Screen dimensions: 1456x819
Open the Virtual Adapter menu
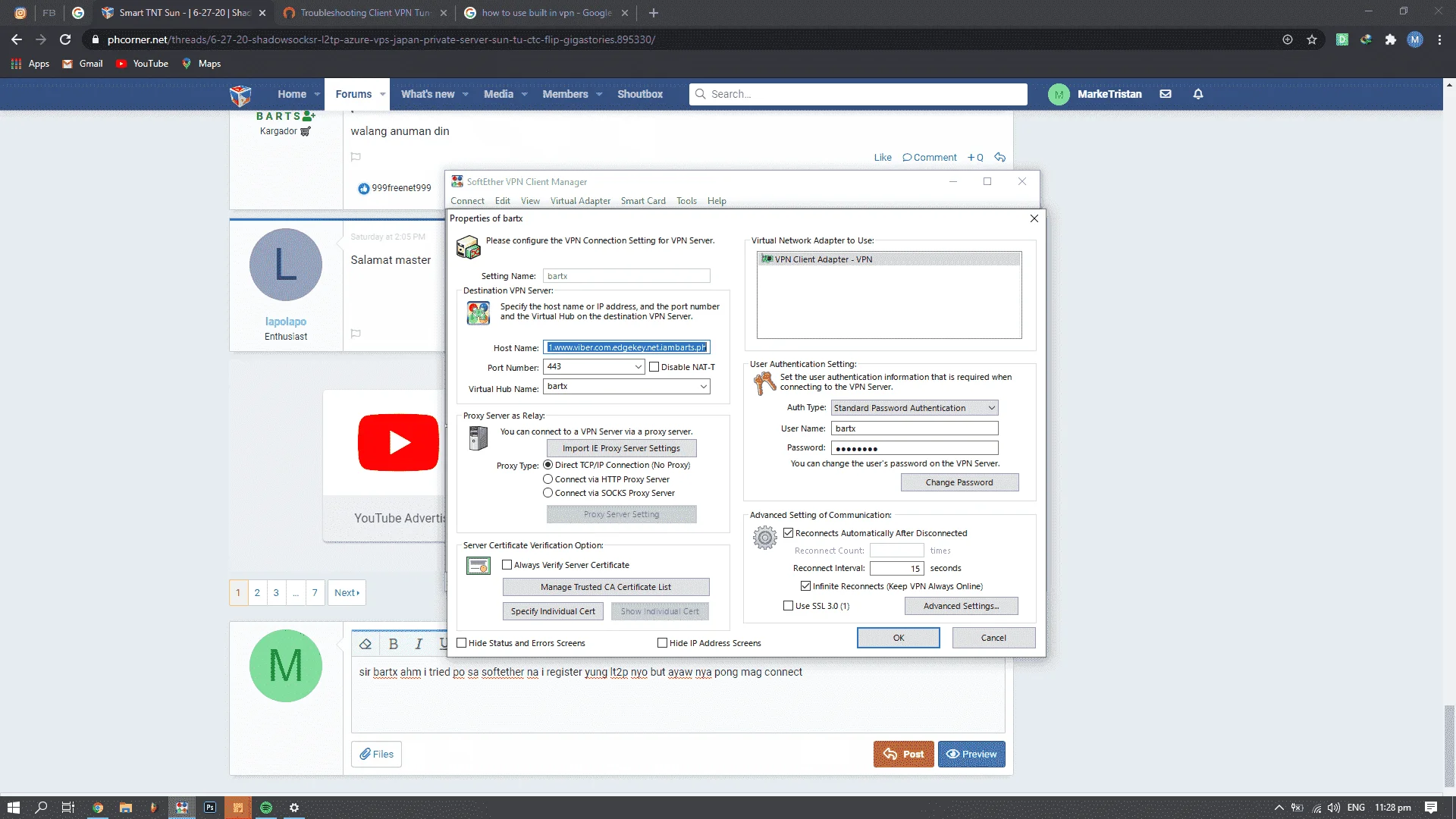click(x=580, y=201)
